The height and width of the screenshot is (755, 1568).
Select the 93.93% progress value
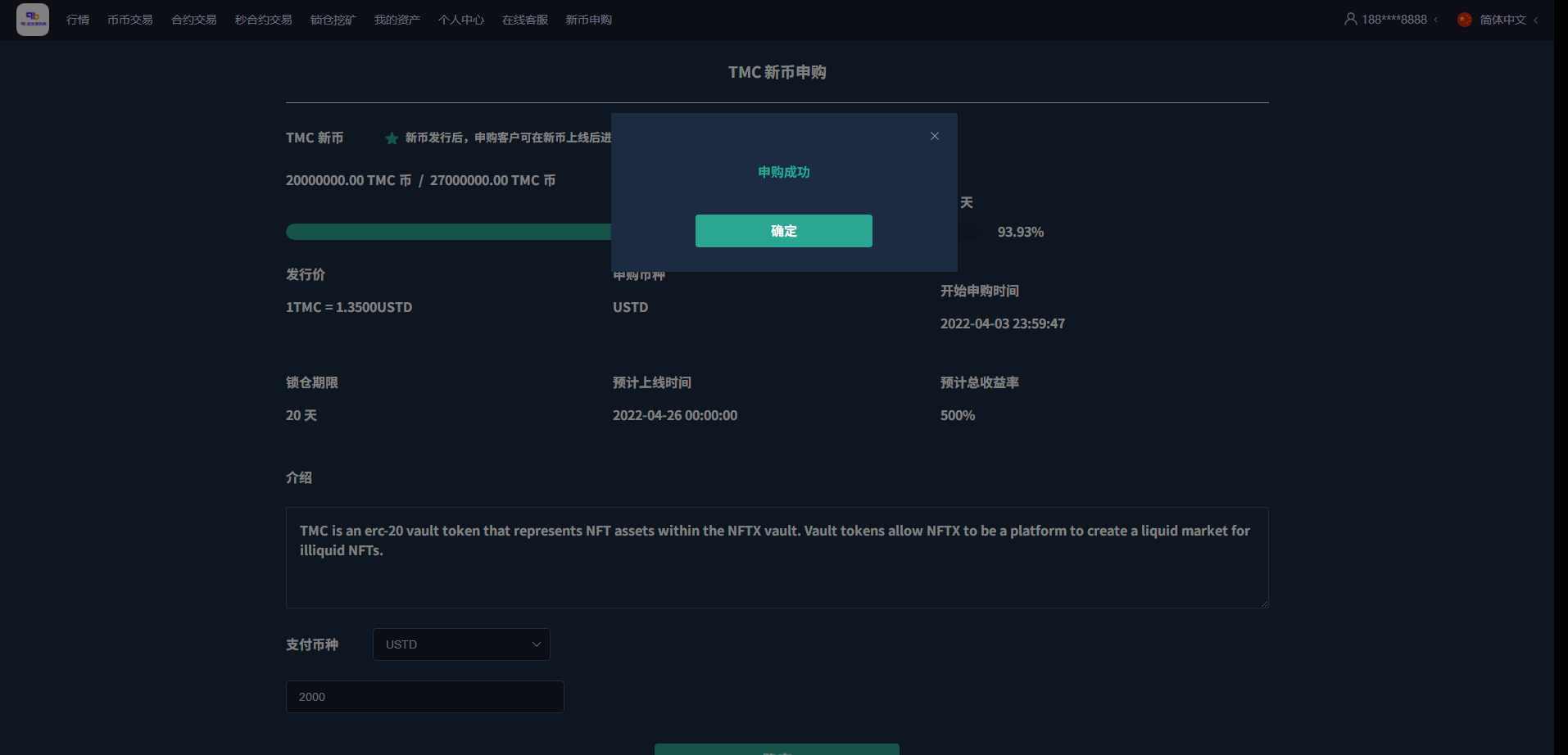[1021, 233]
